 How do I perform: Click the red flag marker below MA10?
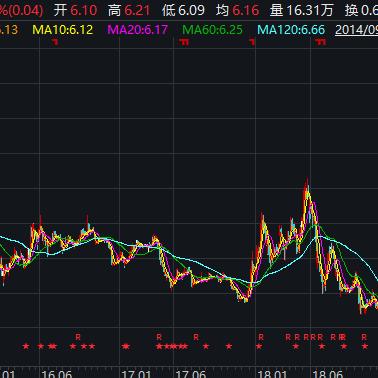55,42
